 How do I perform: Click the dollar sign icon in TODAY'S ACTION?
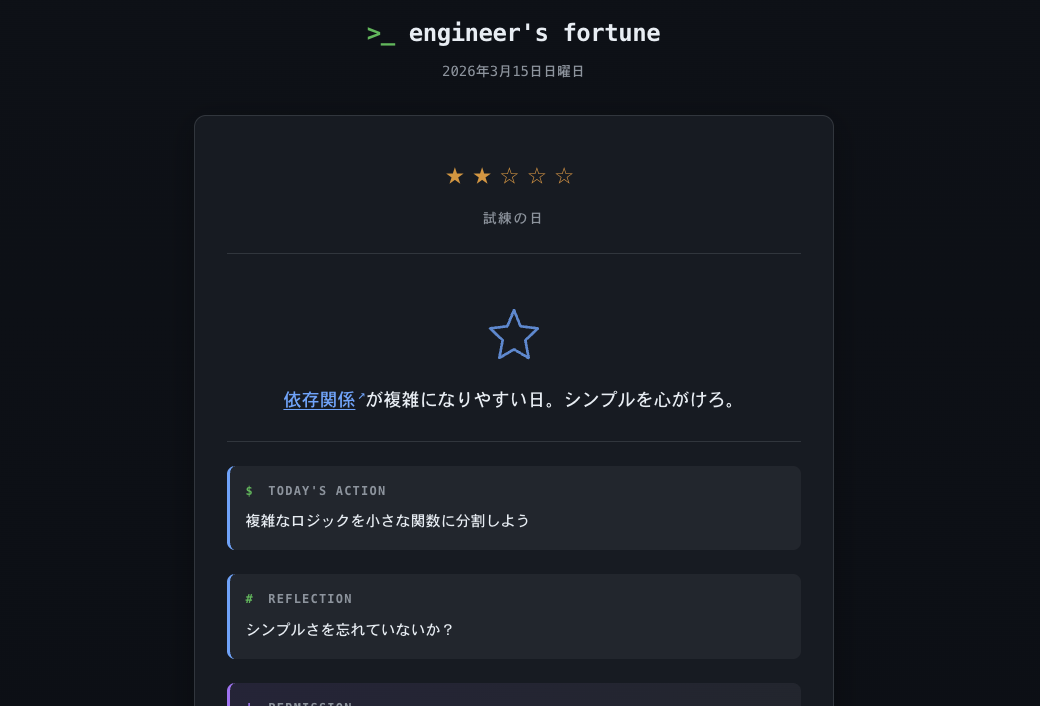click(248, 490)
